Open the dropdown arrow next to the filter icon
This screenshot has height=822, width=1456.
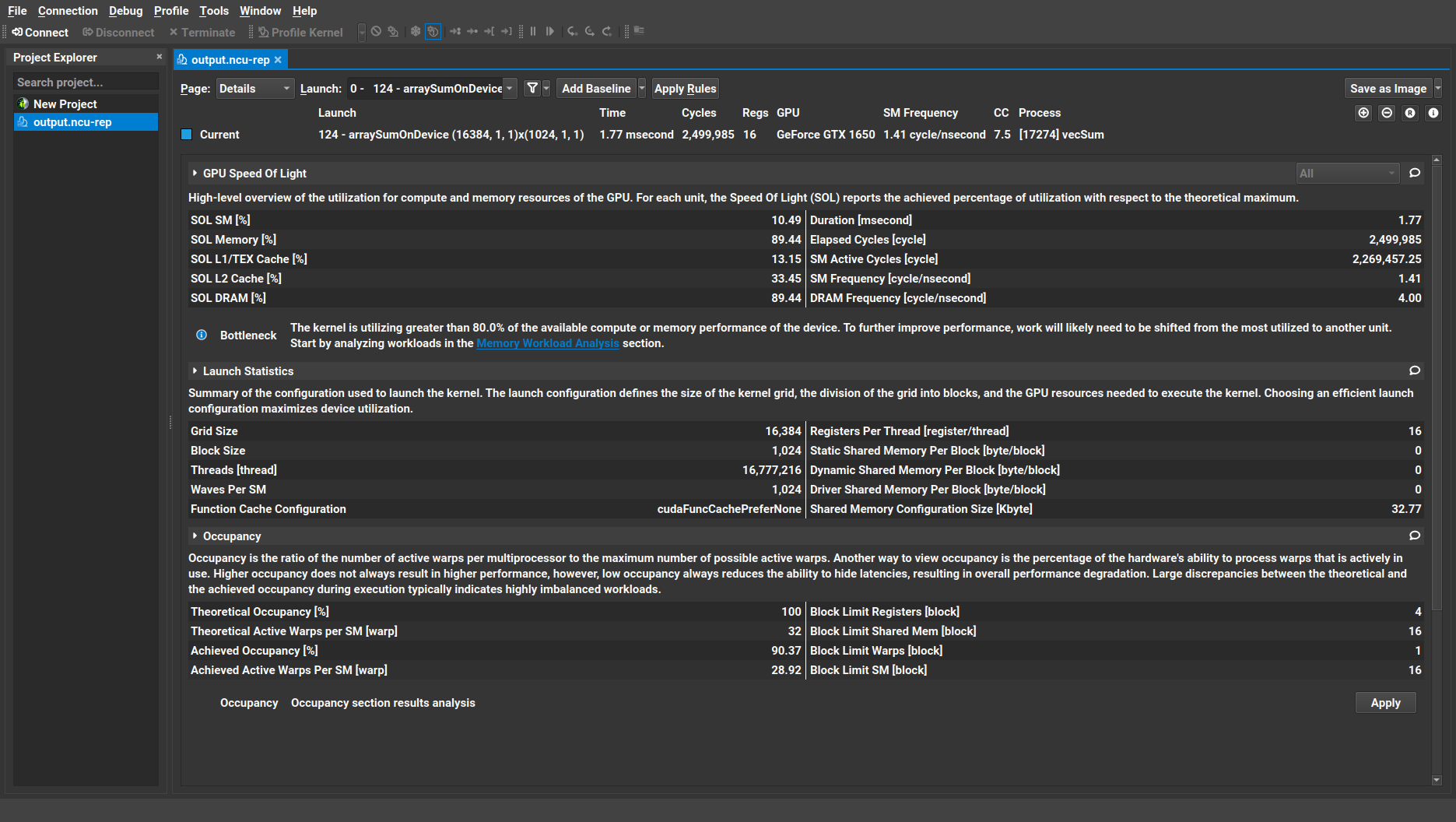[546, 89]
